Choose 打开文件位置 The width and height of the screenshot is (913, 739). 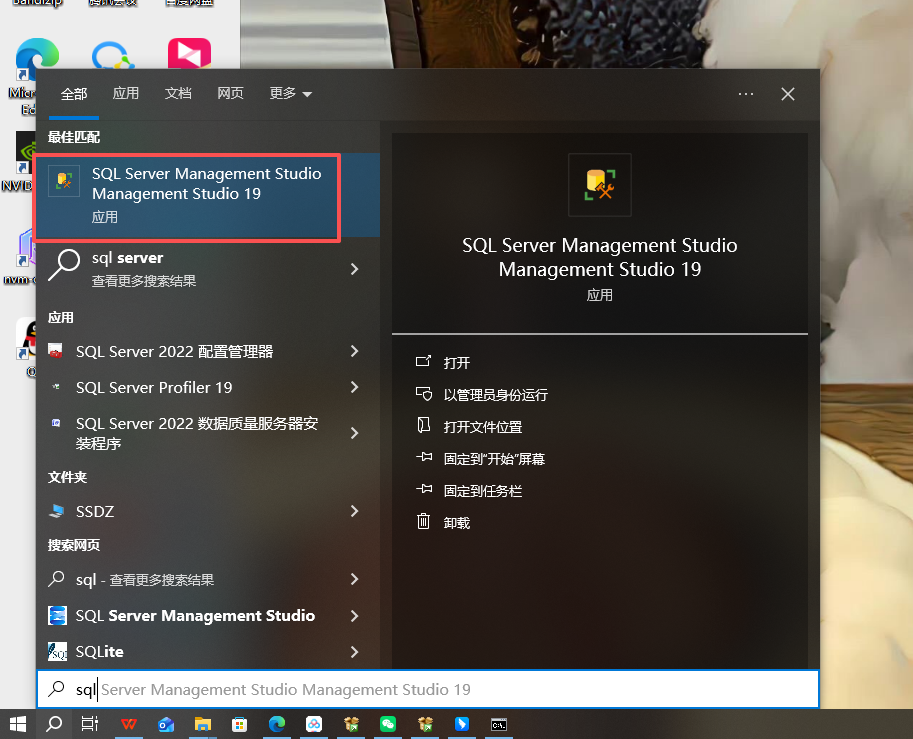(x=483, y=427)
